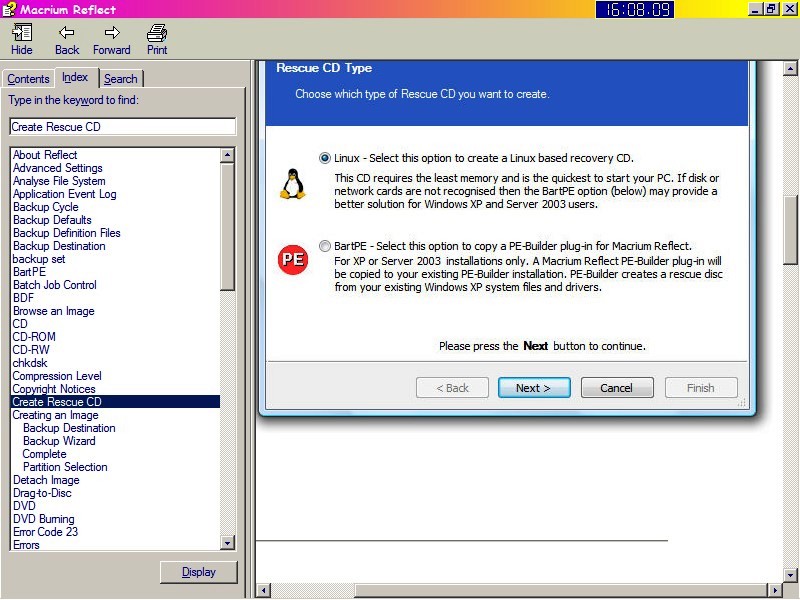Click the Next > button
The image size is (800, 600).
534,388
